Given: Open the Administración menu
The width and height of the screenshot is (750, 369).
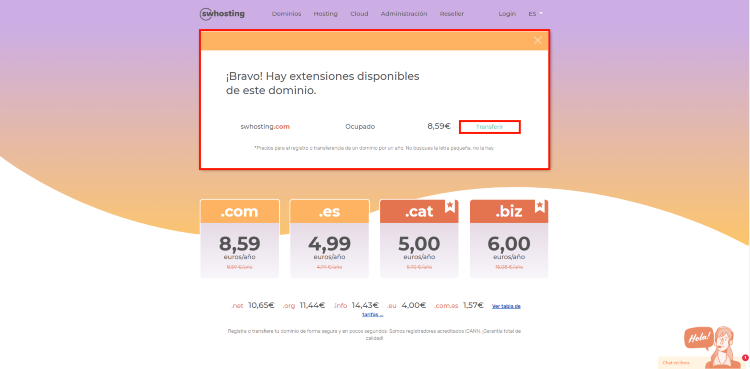Looking at the screenshot, I should point(404,14).
